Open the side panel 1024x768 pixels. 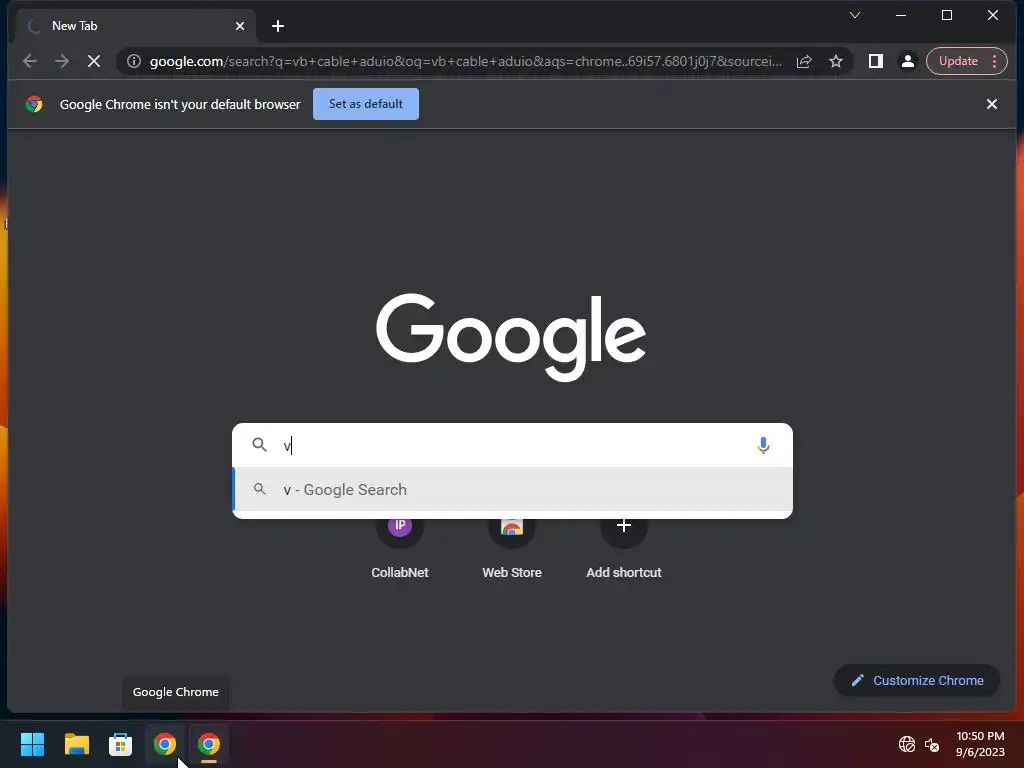(x=876, y=61)
